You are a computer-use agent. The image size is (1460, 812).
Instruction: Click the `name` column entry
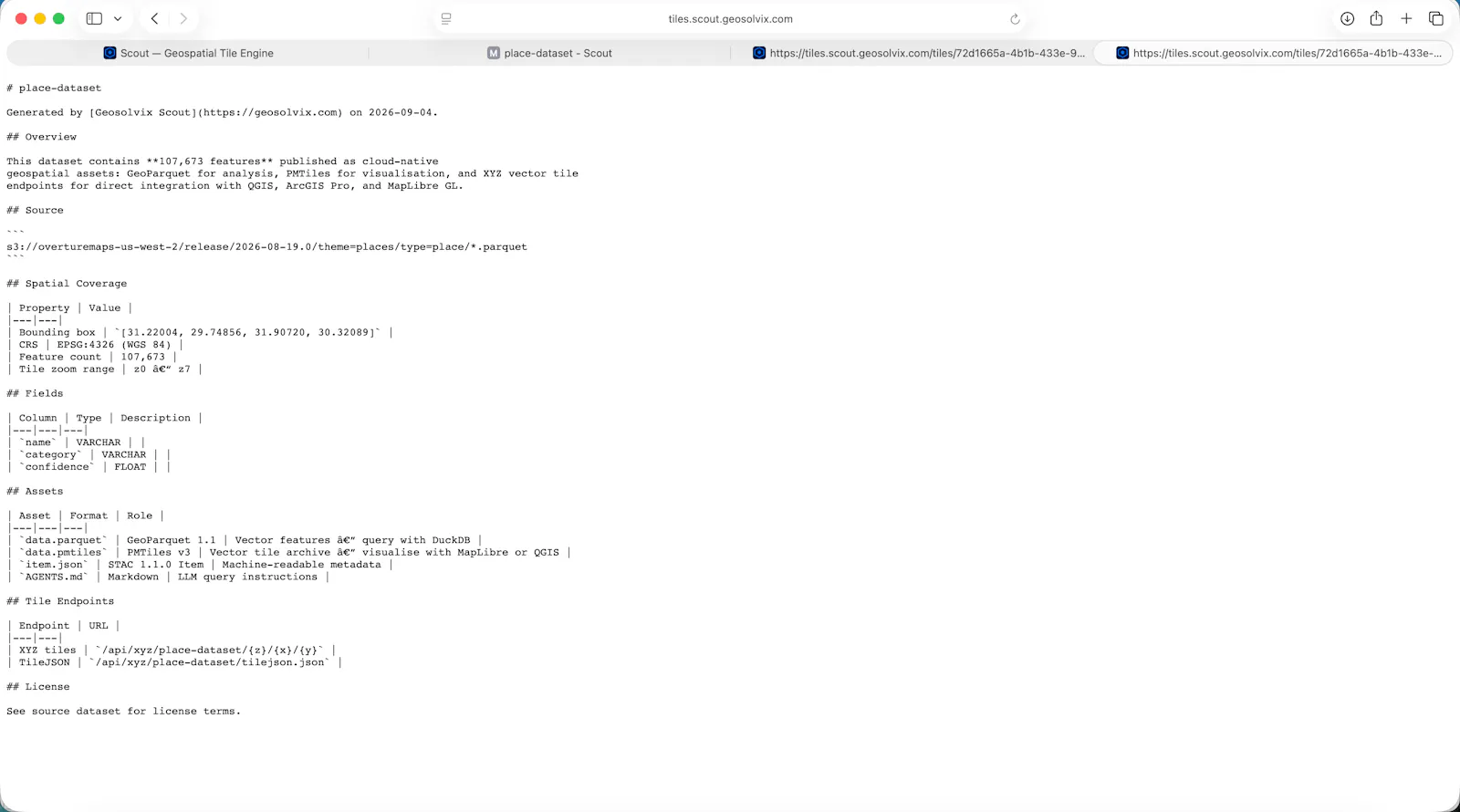pyautogui.click(x=38, y=442)
